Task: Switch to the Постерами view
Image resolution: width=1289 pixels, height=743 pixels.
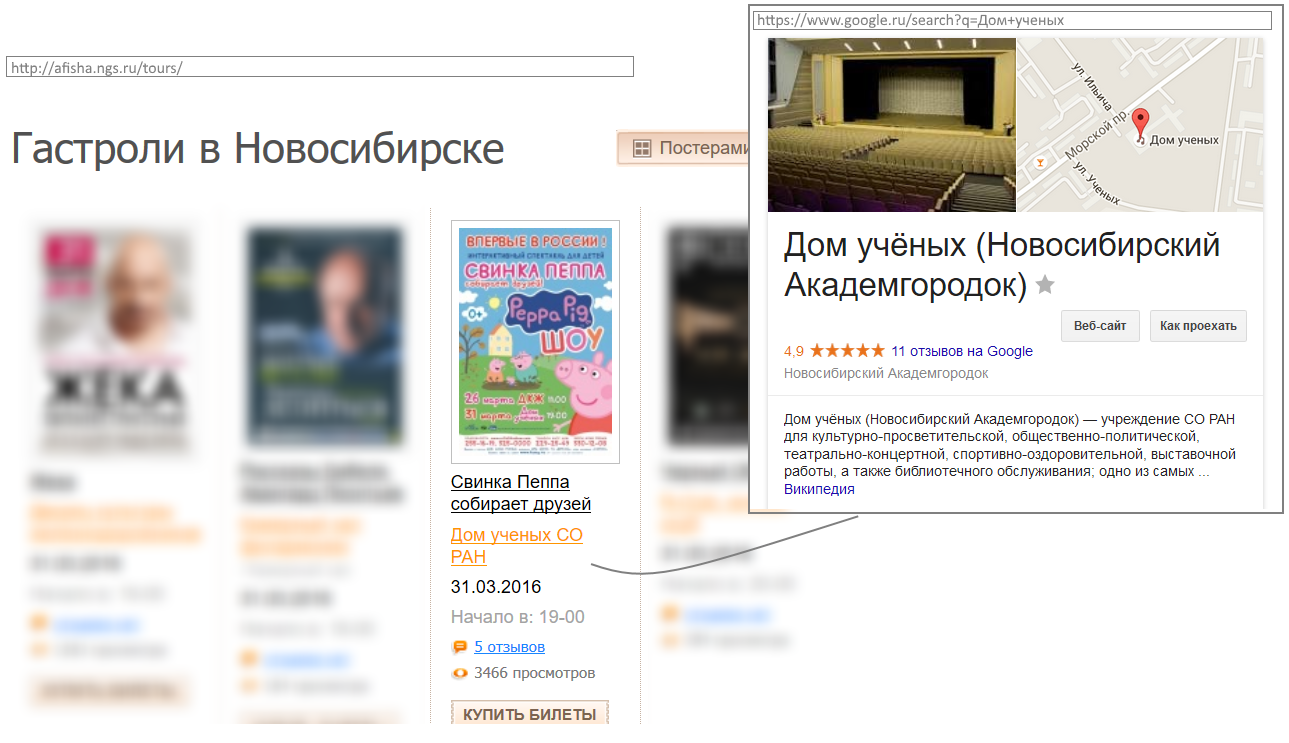Action: (684, 148)
